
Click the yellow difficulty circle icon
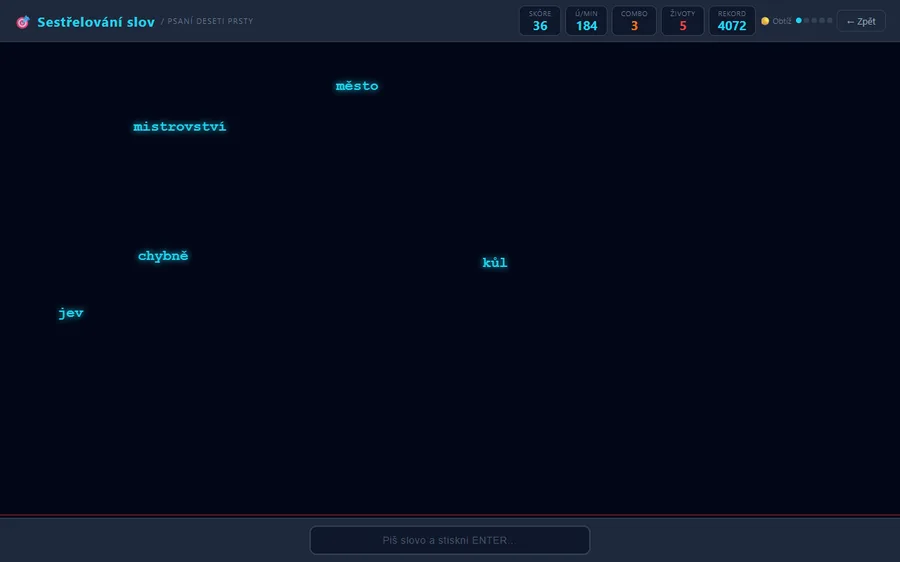point(765,21)
